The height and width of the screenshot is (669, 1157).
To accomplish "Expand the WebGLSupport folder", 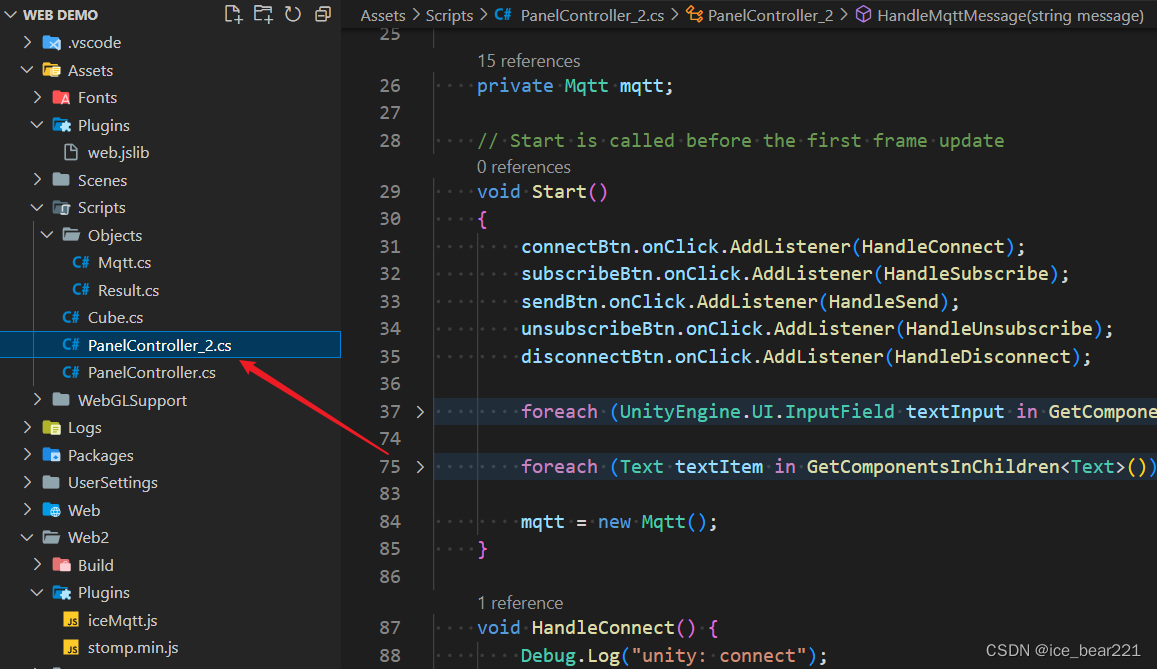I will point(38,400).
